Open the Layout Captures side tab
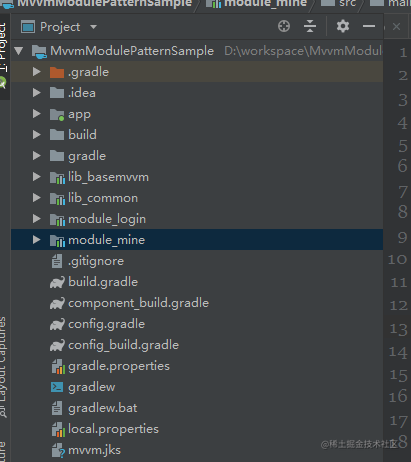The height and width of the screenshot is (462, 411). [x=3, y=367]
